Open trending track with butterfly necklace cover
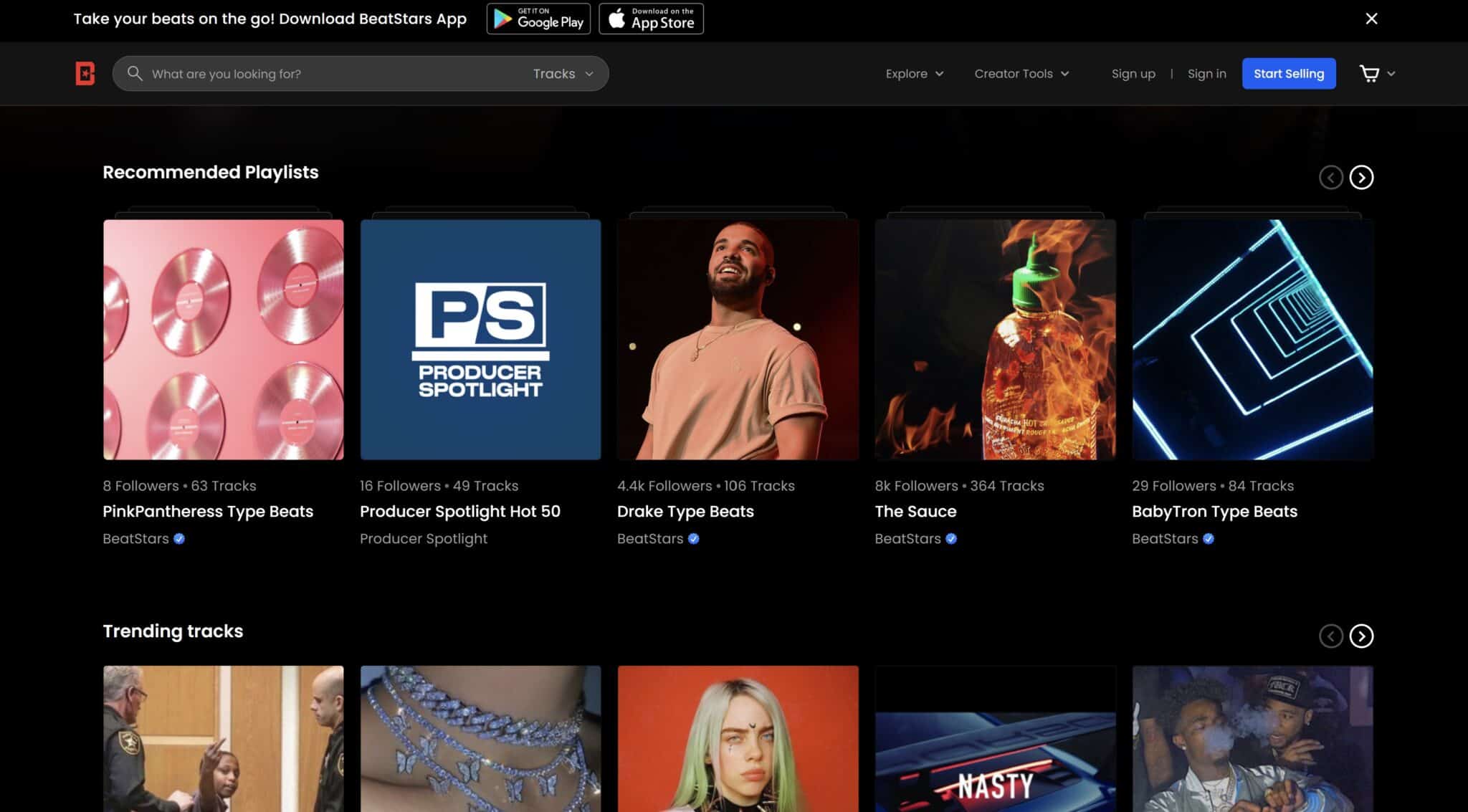1468x812 pixels. [480, 739]
